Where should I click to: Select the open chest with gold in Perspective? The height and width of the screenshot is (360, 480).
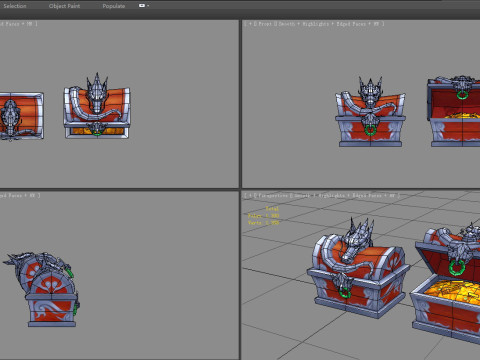(448, 287)
